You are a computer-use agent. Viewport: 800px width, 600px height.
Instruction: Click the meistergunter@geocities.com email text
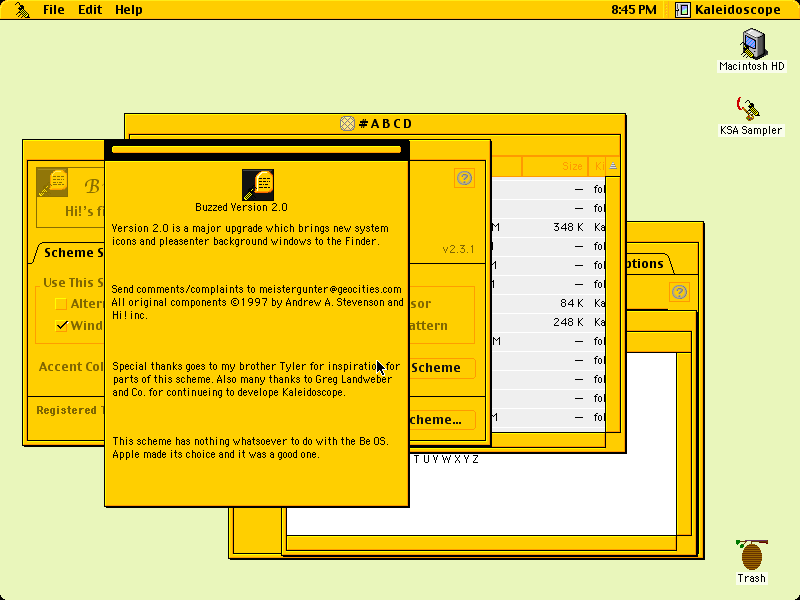pyautogui.click(x=330, y=289)
